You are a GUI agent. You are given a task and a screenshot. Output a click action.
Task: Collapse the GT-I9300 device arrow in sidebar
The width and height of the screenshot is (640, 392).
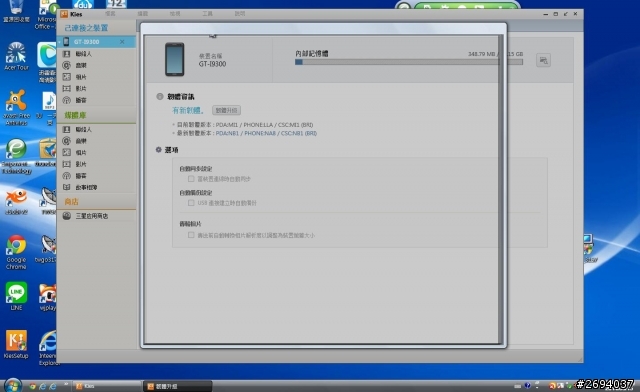[60, 42]
